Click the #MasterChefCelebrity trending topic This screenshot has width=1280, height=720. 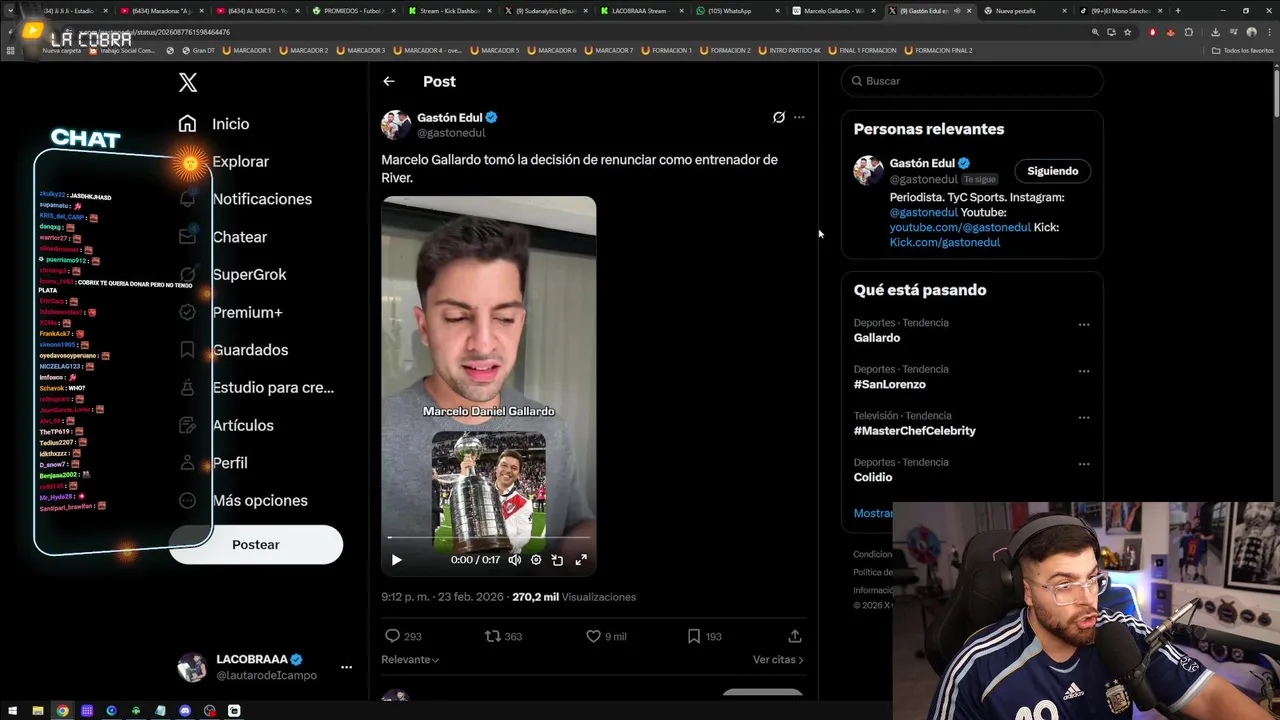tap(915, 431)
